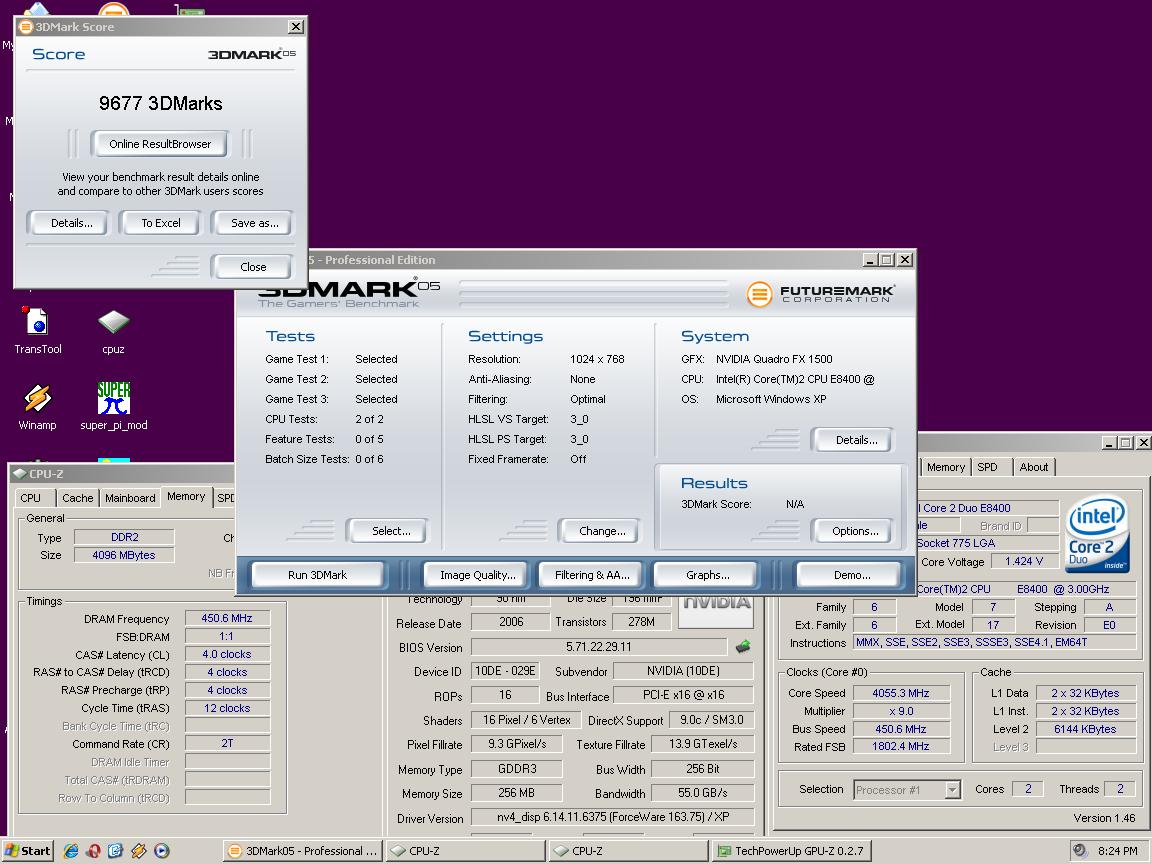Click the system tray icon near clock
This screenshot has width=1152, height=864.
coord(1079,851)
